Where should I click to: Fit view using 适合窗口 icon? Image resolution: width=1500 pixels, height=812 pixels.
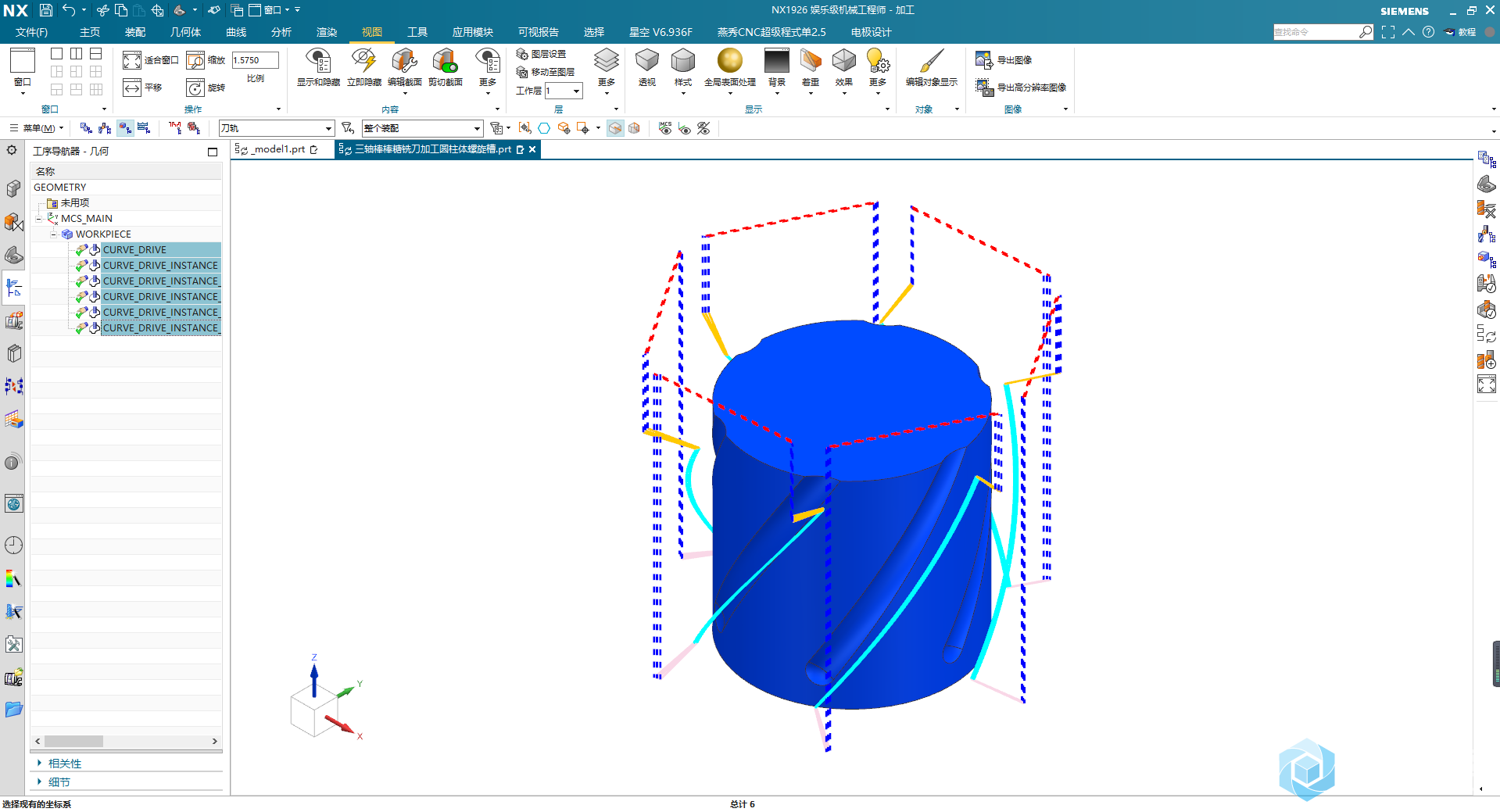(132, 60)
